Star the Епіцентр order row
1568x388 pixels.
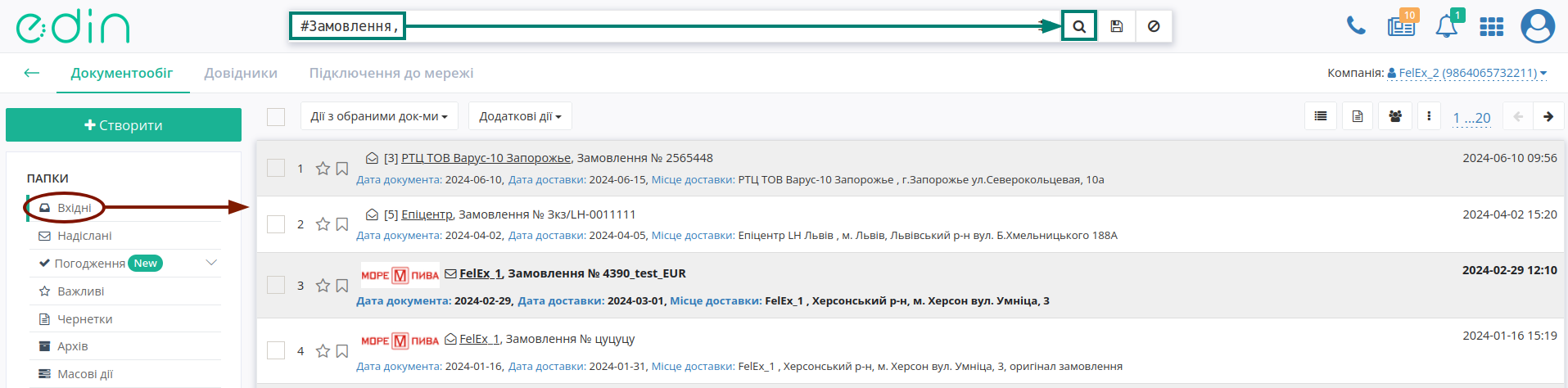[x=323, y=224]
